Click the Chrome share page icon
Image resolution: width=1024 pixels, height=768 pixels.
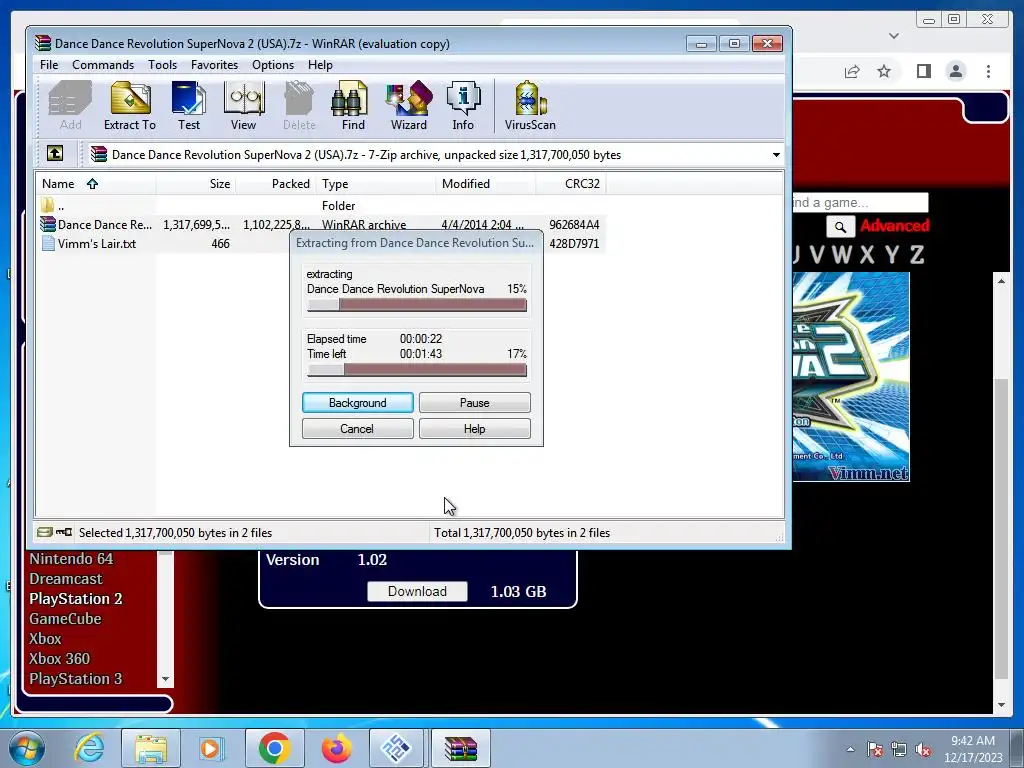point(852,71)
